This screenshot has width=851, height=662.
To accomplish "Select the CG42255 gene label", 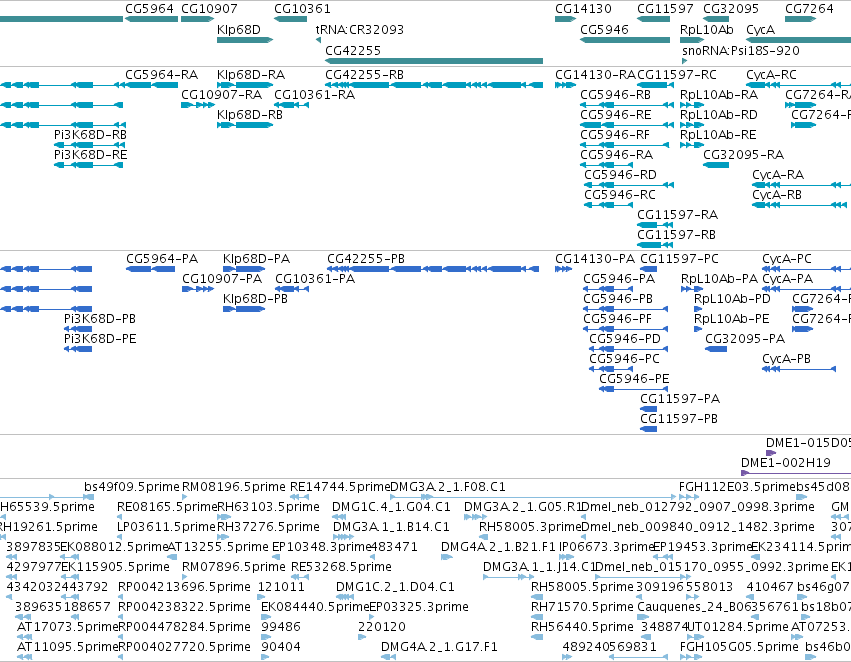I will coord(353,50).
